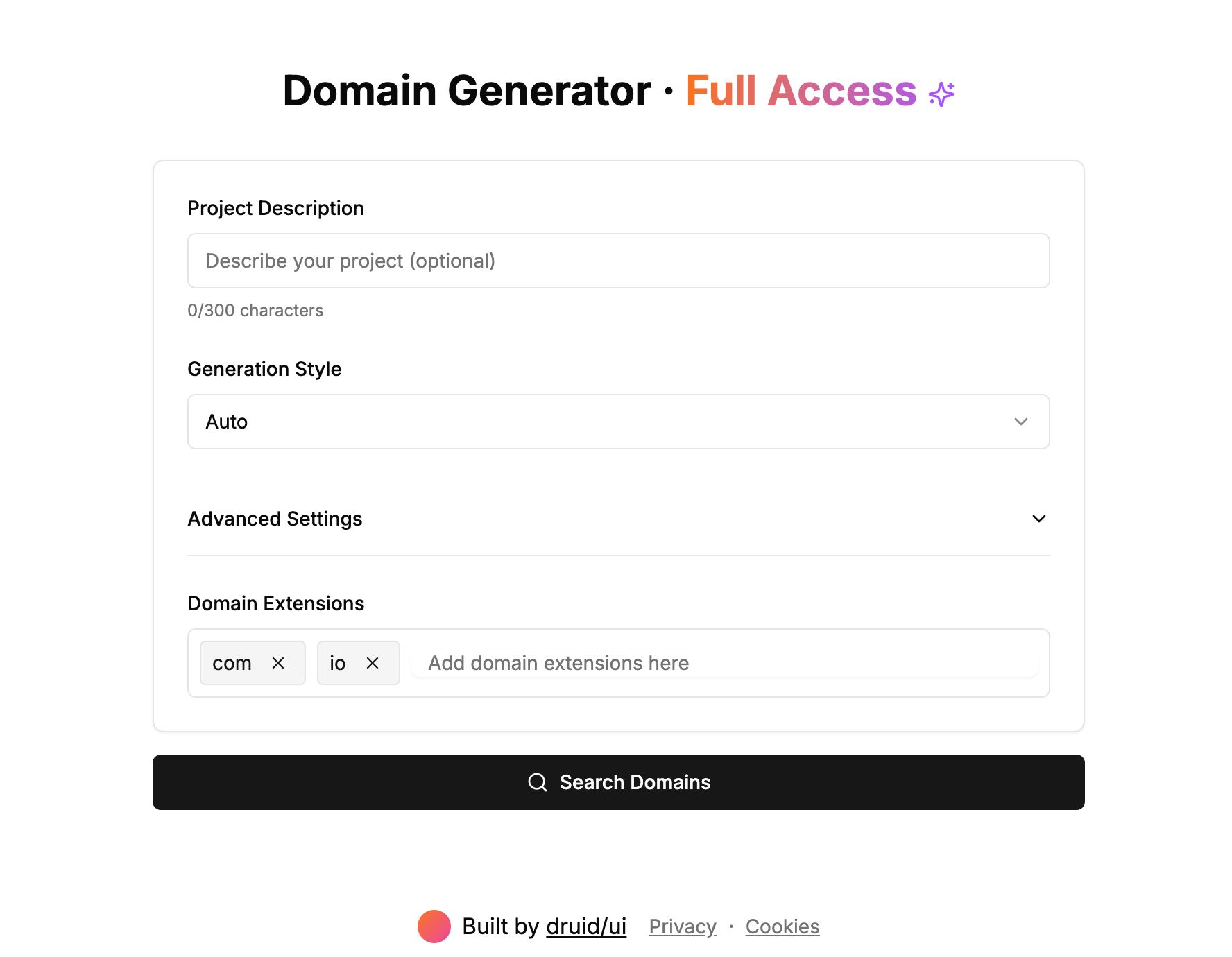Collapse the Auto generation style picker

point(618,422)
